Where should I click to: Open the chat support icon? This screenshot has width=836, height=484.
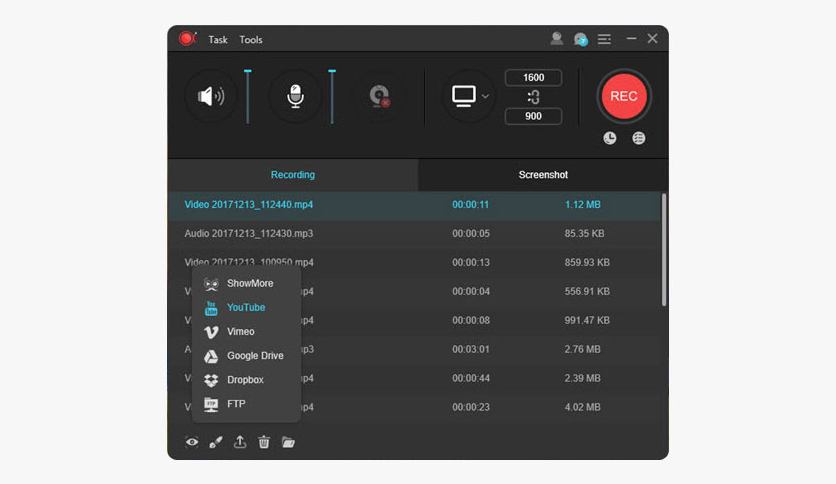581,39
